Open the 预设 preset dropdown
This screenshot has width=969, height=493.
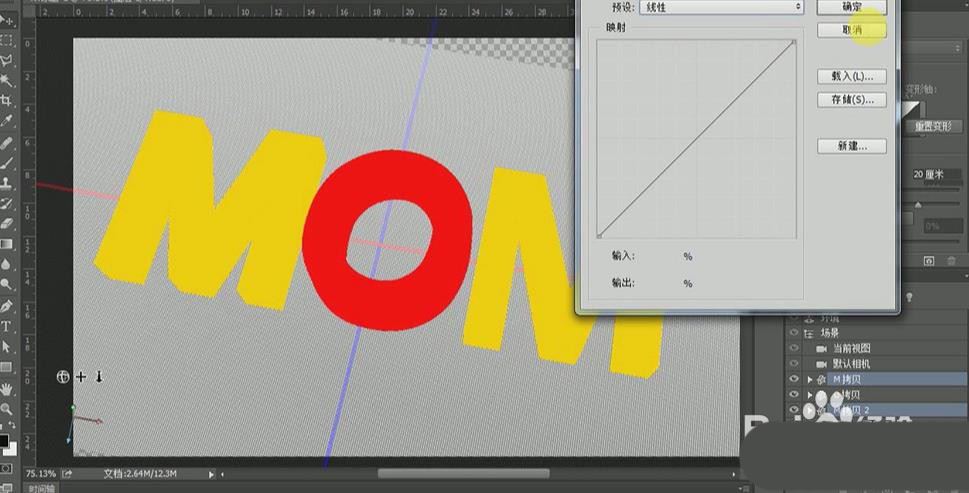click(x=722, y=7)
